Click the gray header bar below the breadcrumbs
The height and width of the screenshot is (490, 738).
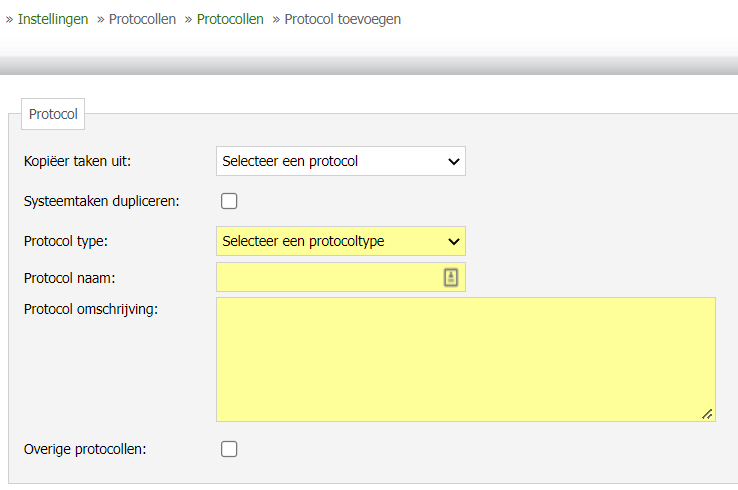click(x=369, y=65)
